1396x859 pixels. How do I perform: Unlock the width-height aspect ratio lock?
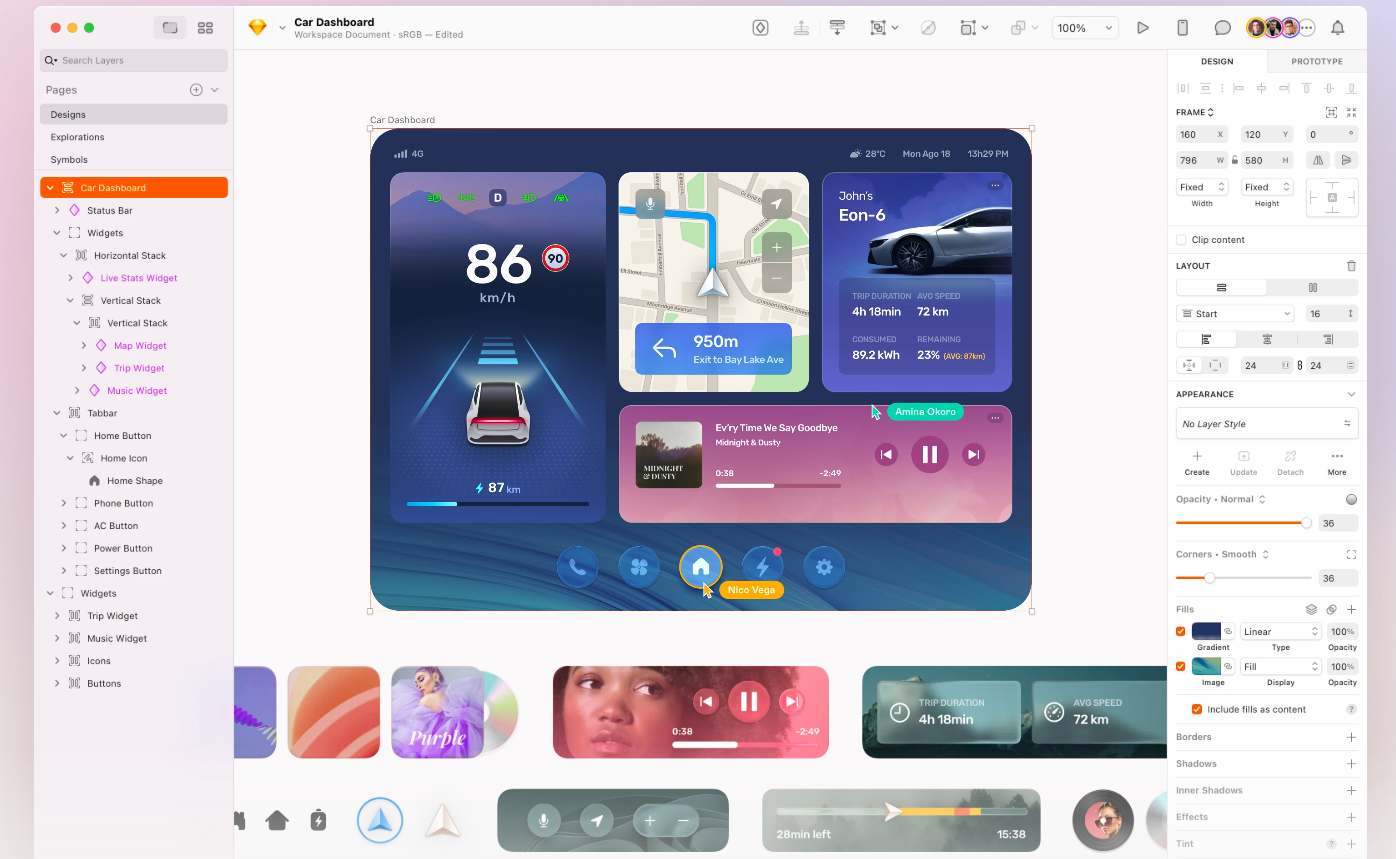click(x=1234, y=160)
